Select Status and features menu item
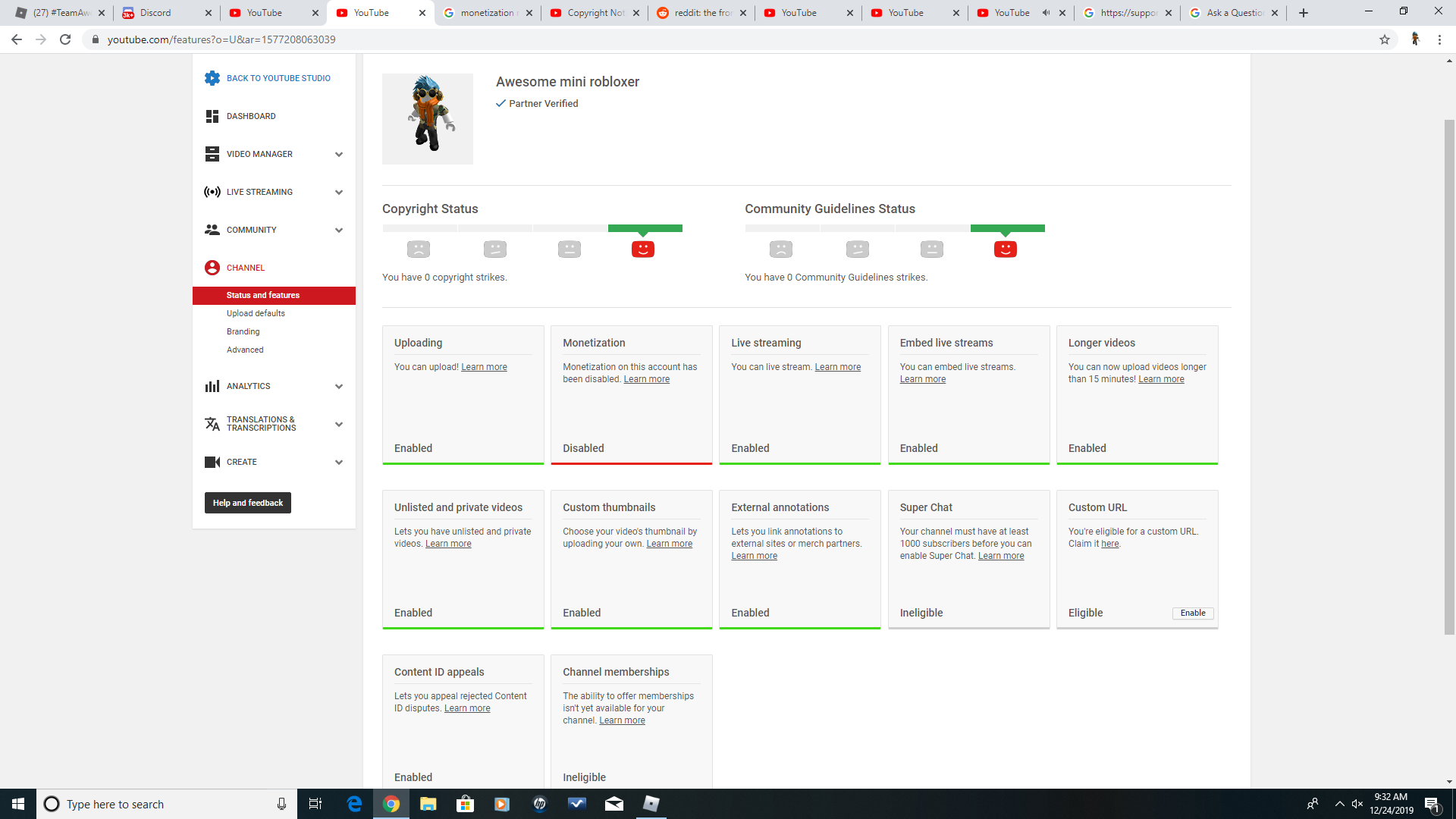The image size is (1456, 819). (x=264, y=295)
